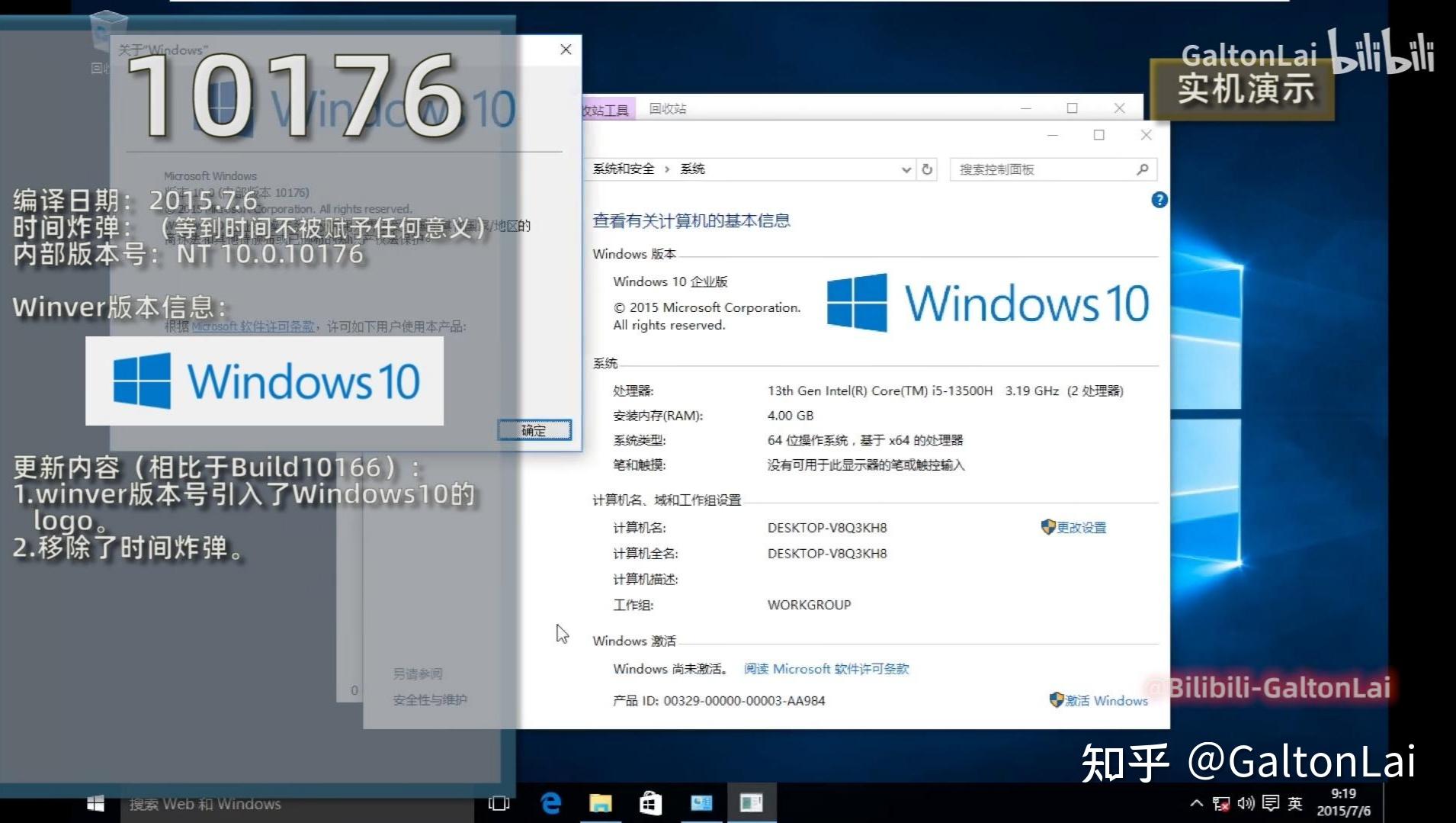This screenshot has height=823, width=1456.
Task: Minimize the System control panel window
Action: tap(1053, 136)
